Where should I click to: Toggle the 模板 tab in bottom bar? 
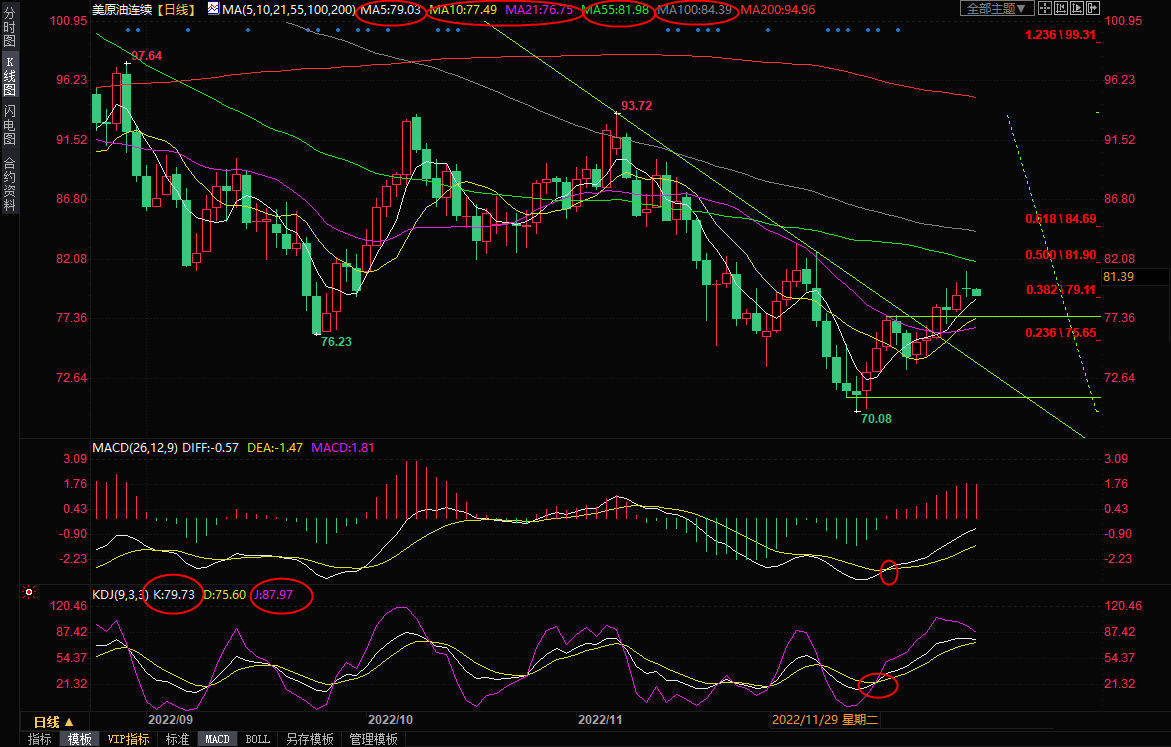tap(79, 739)
